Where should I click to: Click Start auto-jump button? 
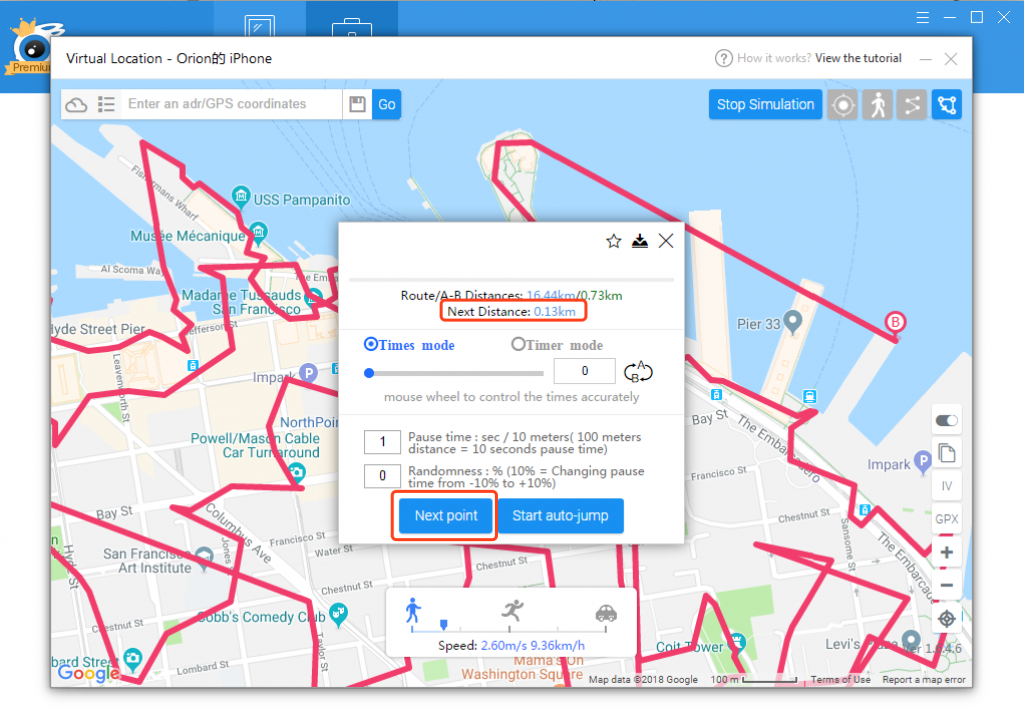560,516
